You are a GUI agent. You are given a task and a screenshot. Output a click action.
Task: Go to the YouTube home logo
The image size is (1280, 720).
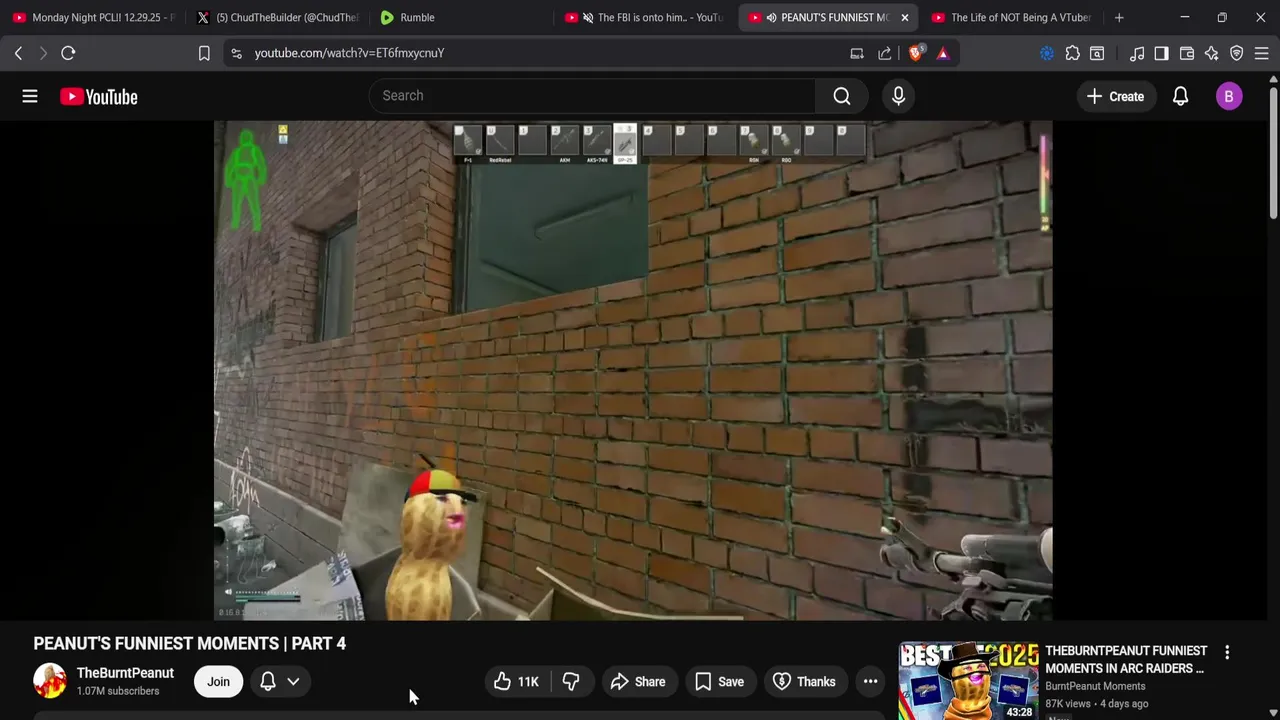click(x=98, y=96)
